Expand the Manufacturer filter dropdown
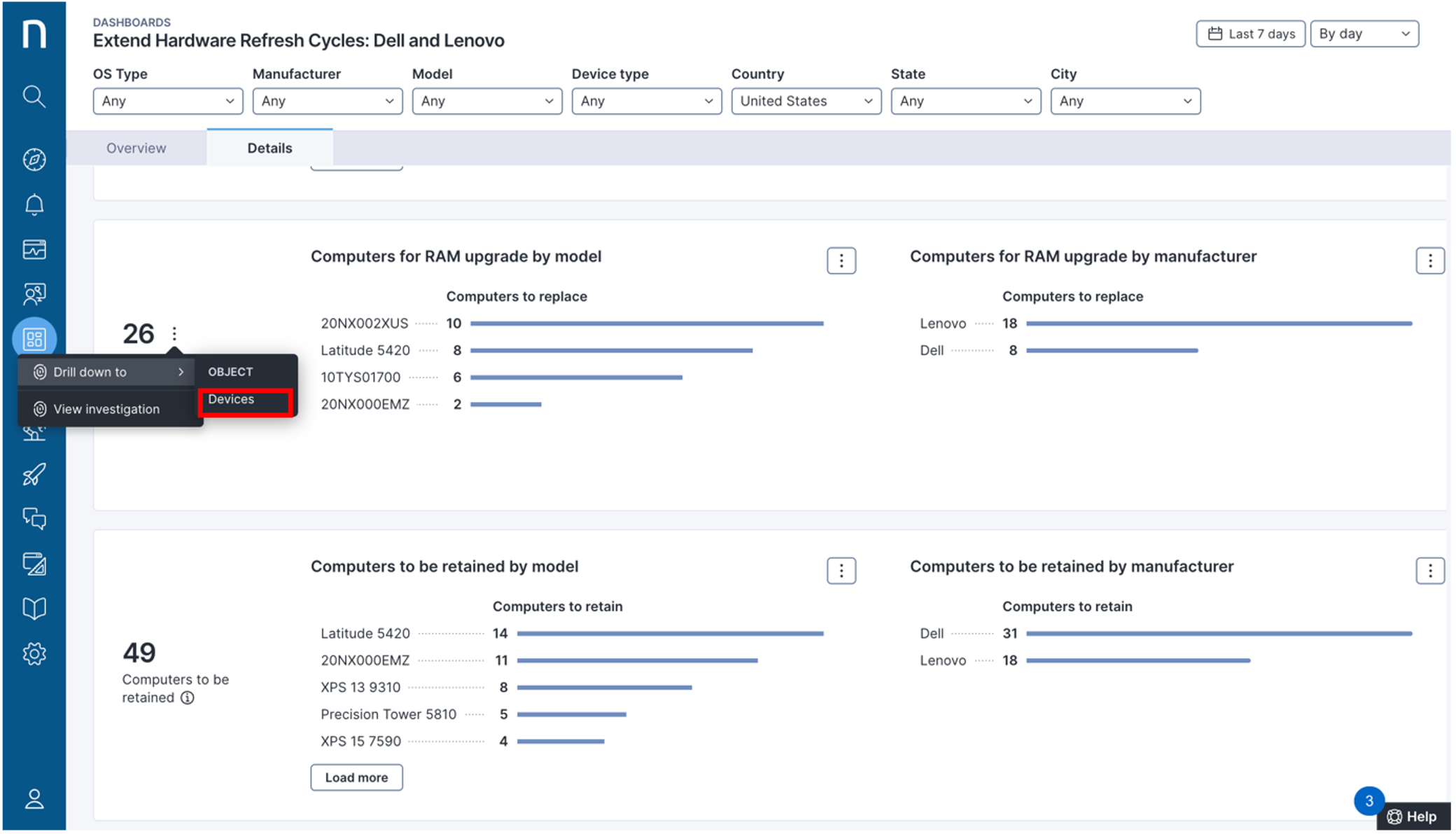1456x834 pixels. [327, 101]
